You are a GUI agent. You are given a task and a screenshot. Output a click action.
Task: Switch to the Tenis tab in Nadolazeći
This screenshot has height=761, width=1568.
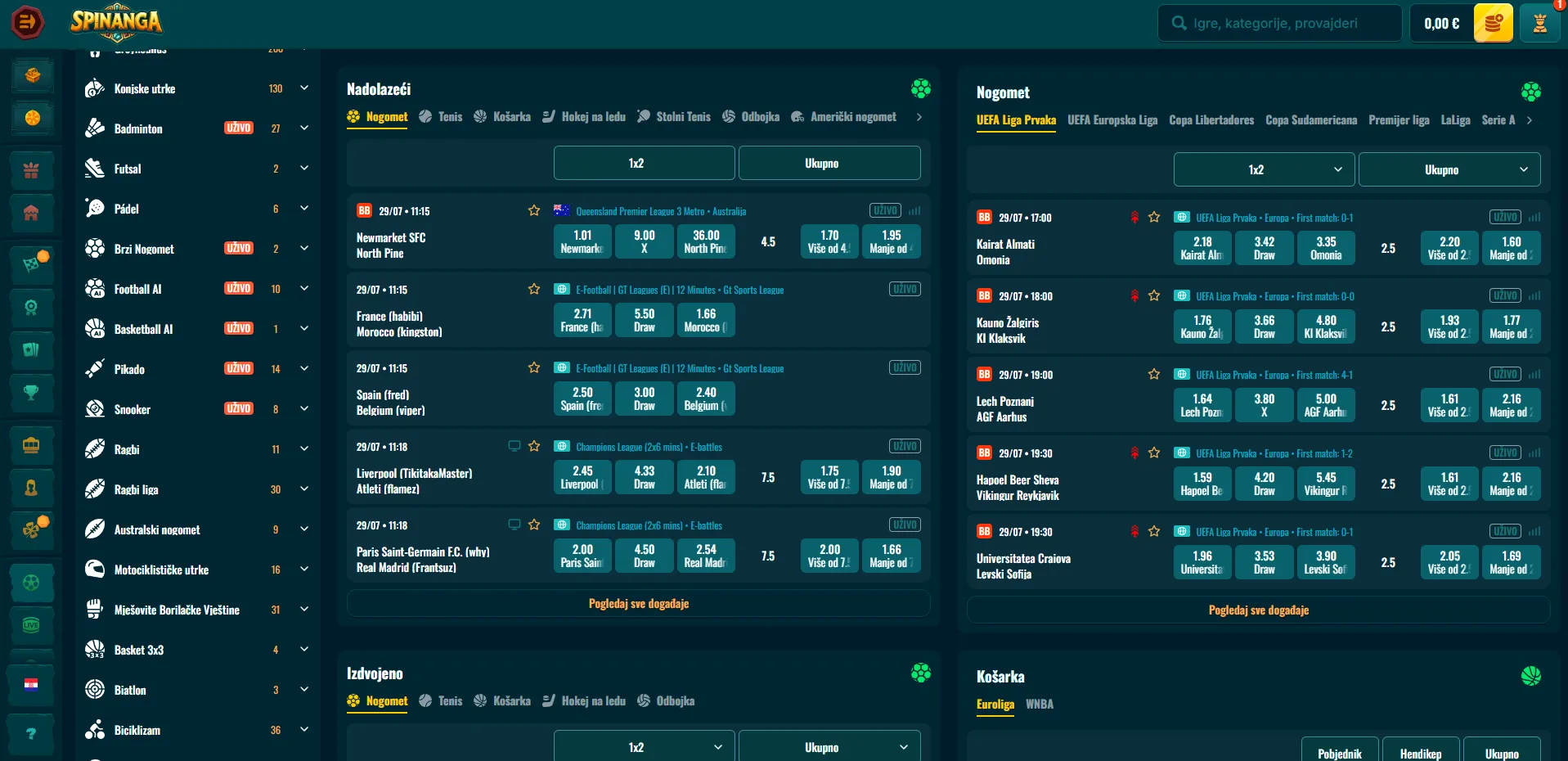[441, 117]
